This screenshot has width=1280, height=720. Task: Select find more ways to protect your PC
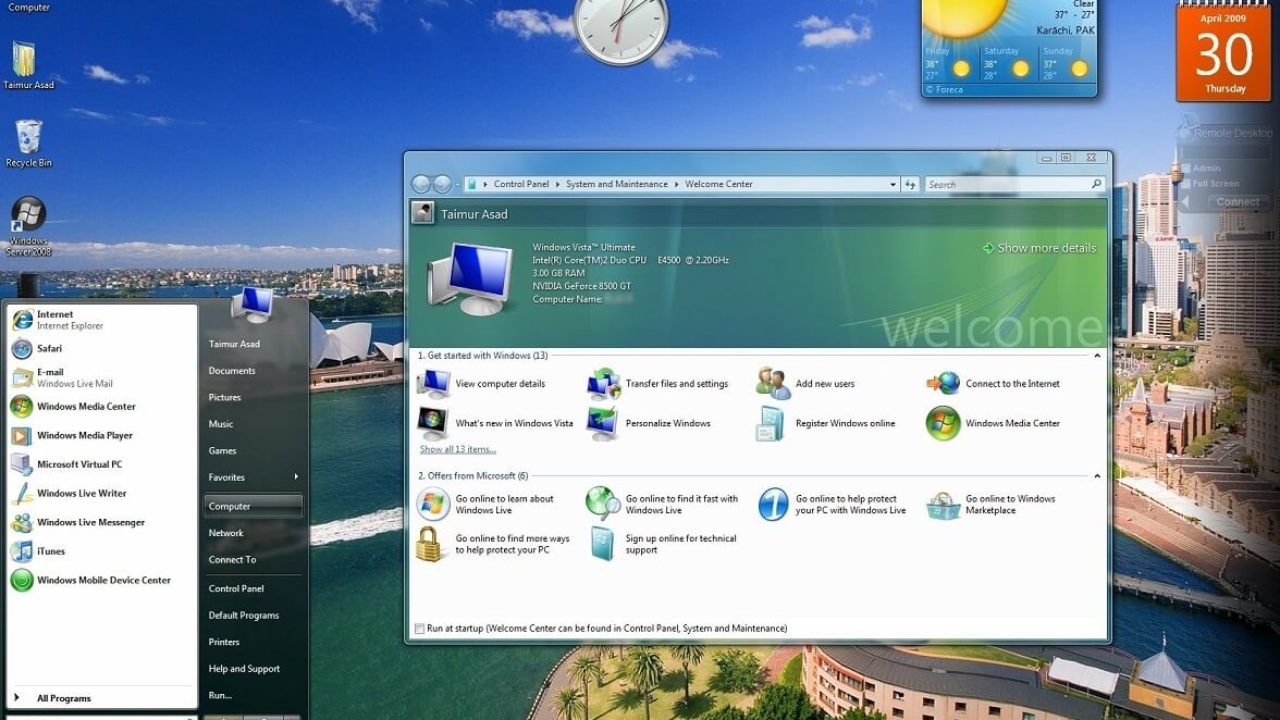[x=494, y=544]
